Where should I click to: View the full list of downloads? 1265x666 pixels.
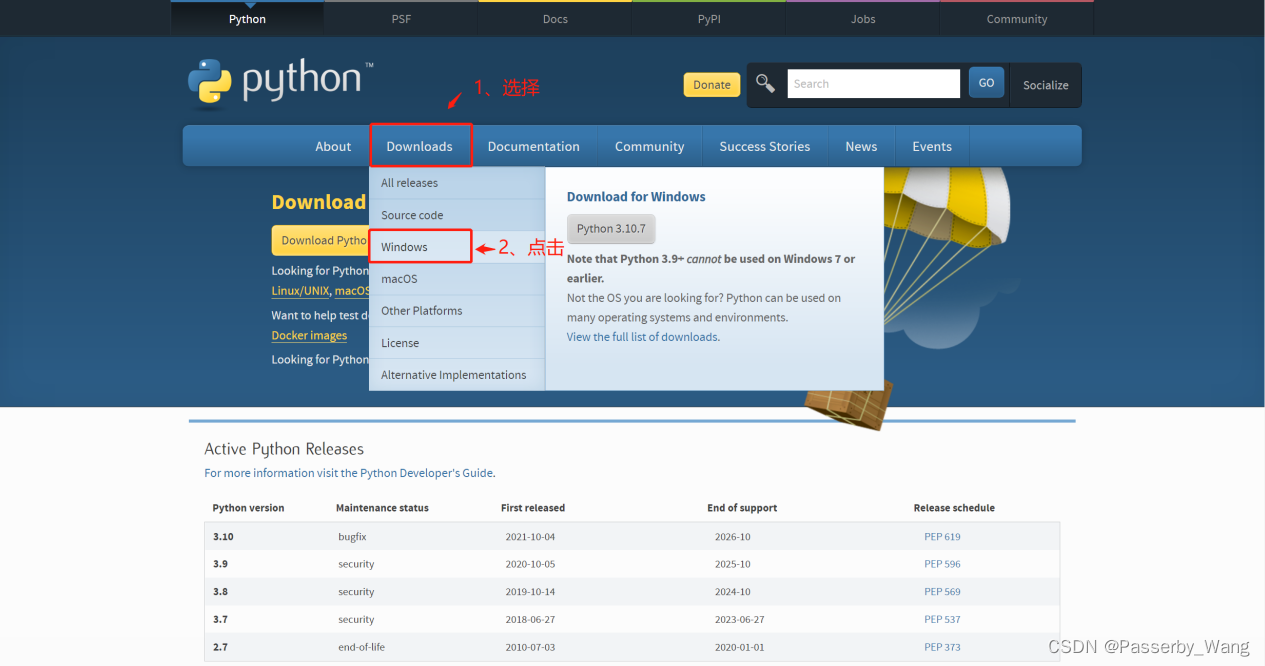[642, 336]
